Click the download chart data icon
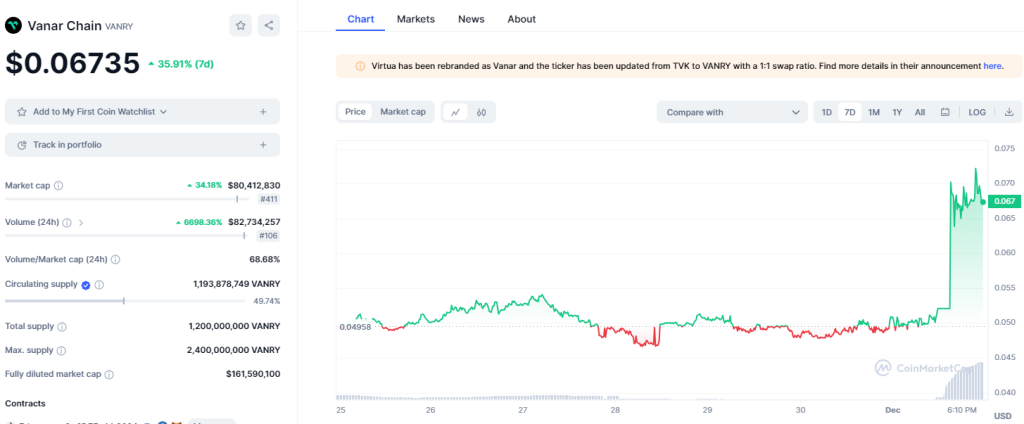 [1009, 112]
